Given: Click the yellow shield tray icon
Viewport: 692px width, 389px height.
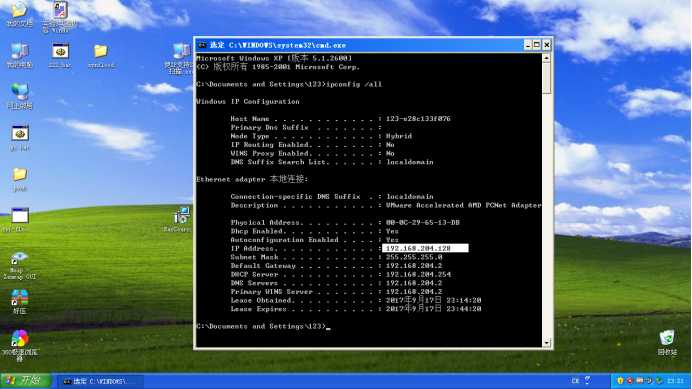Looking at the screenshot, I should coord(621,381).
